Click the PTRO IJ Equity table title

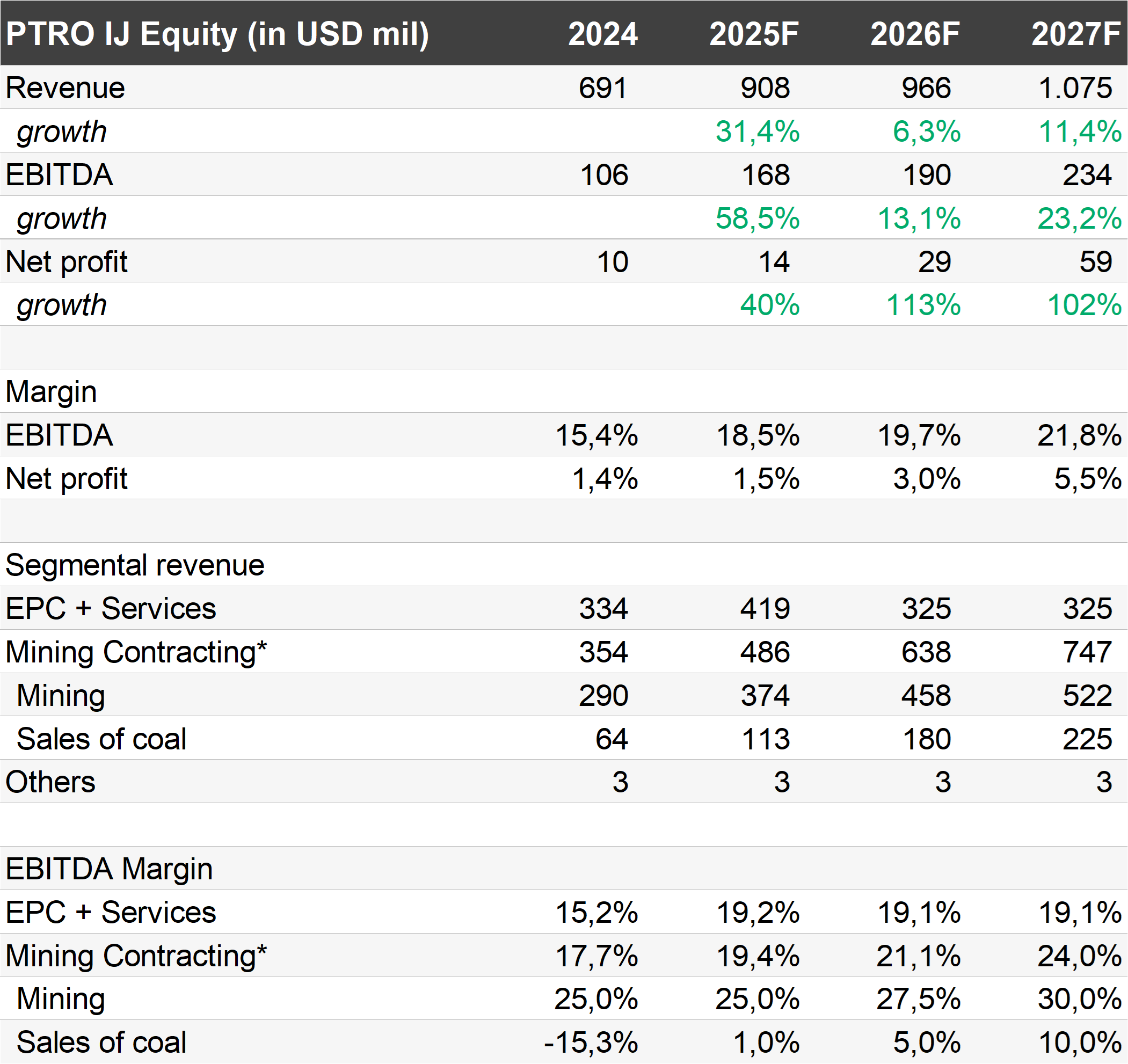217,34
